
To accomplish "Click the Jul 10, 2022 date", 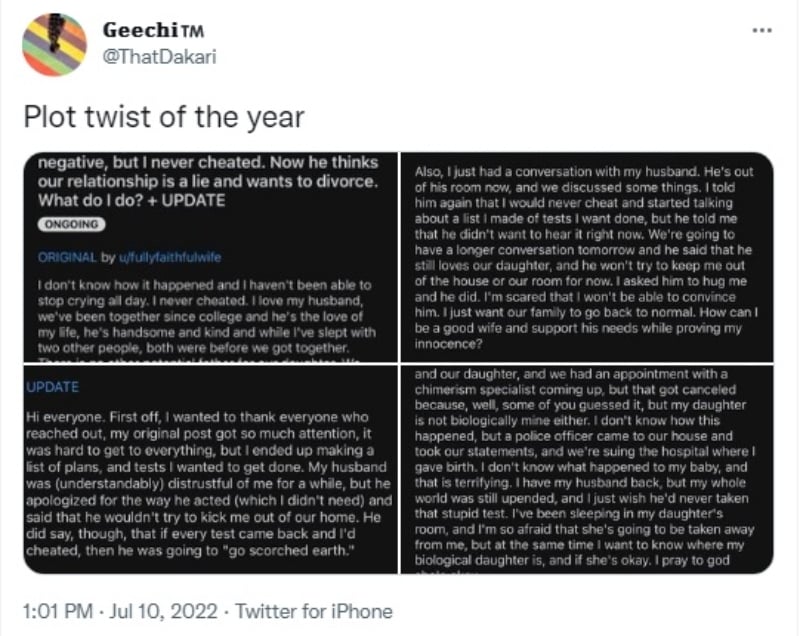I will [x=163, y=611].
